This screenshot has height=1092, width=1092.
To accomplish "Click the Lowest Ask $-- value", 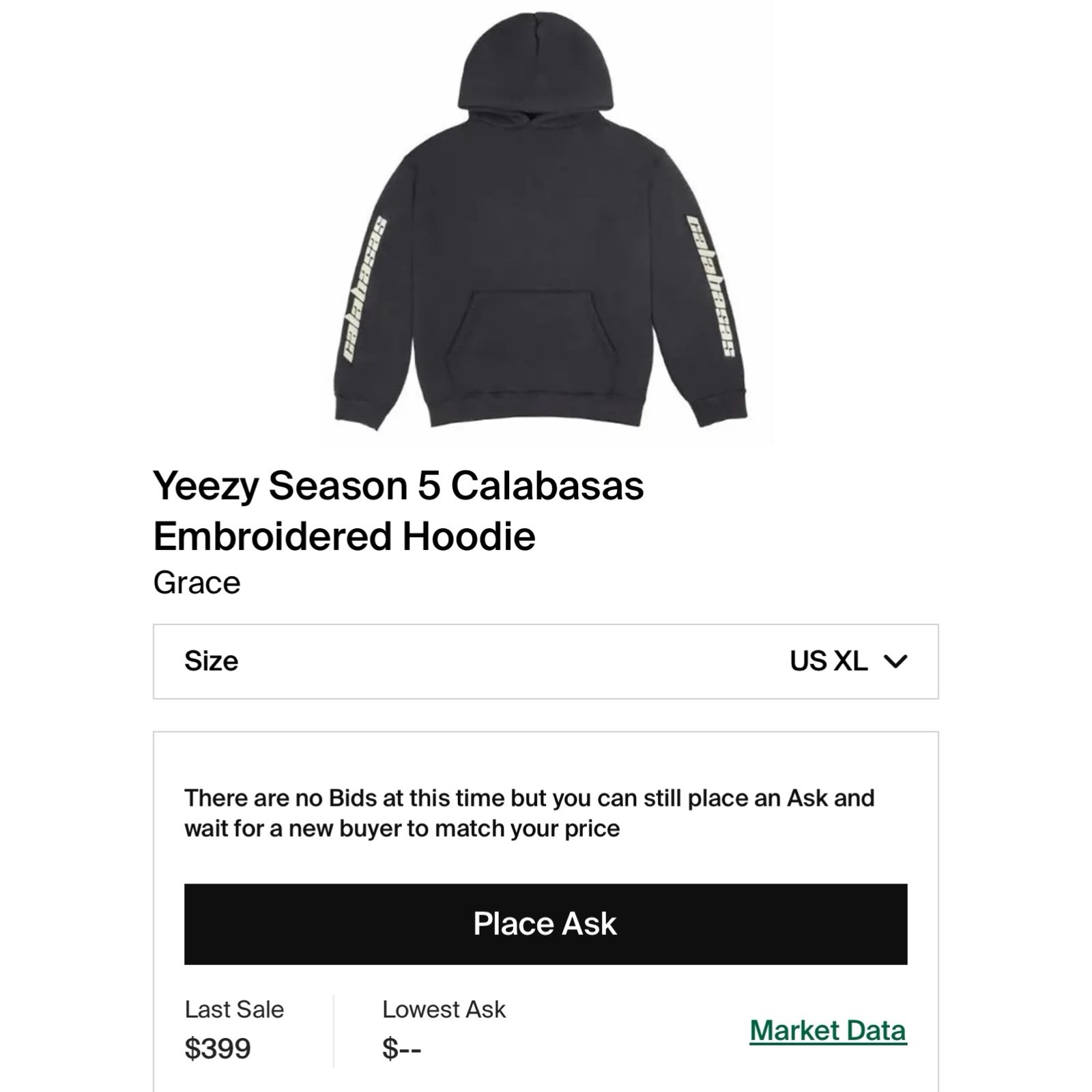I will pos(401,1048).
